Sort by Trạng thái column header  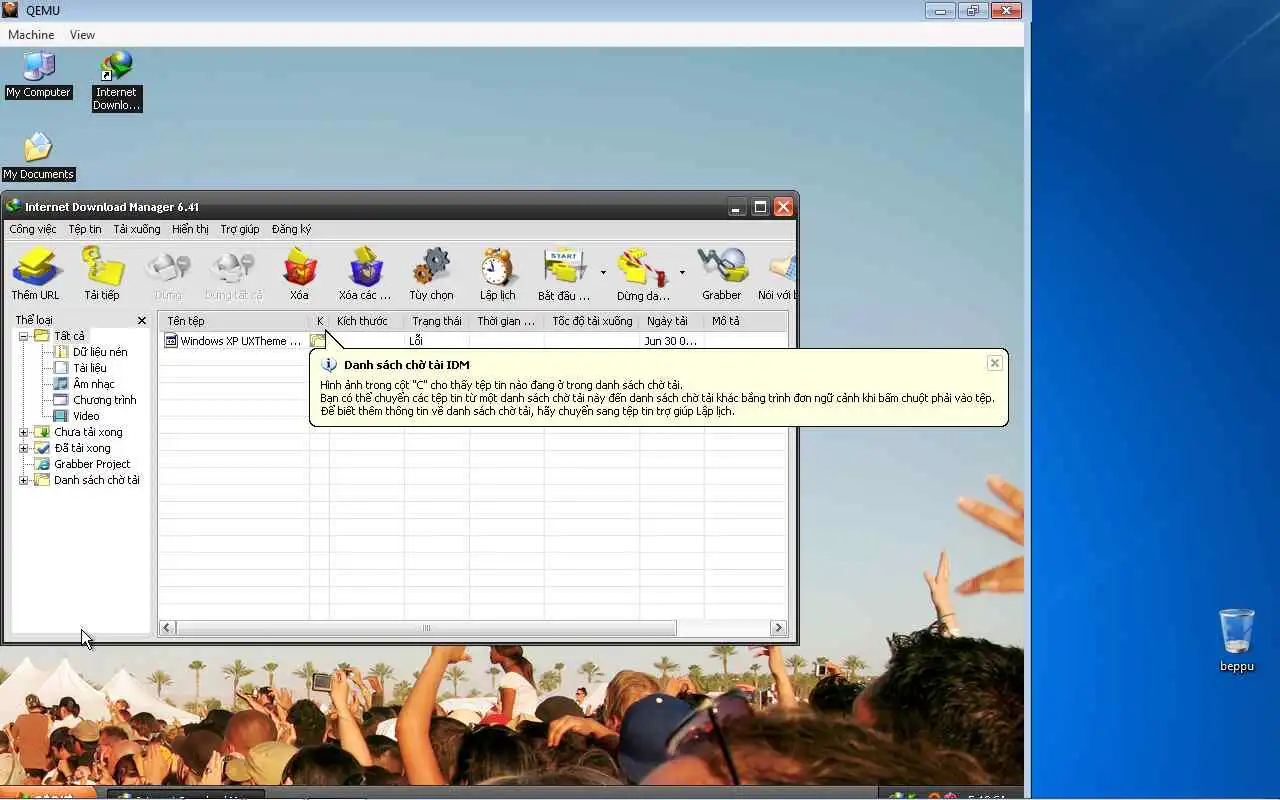point(437,321)
